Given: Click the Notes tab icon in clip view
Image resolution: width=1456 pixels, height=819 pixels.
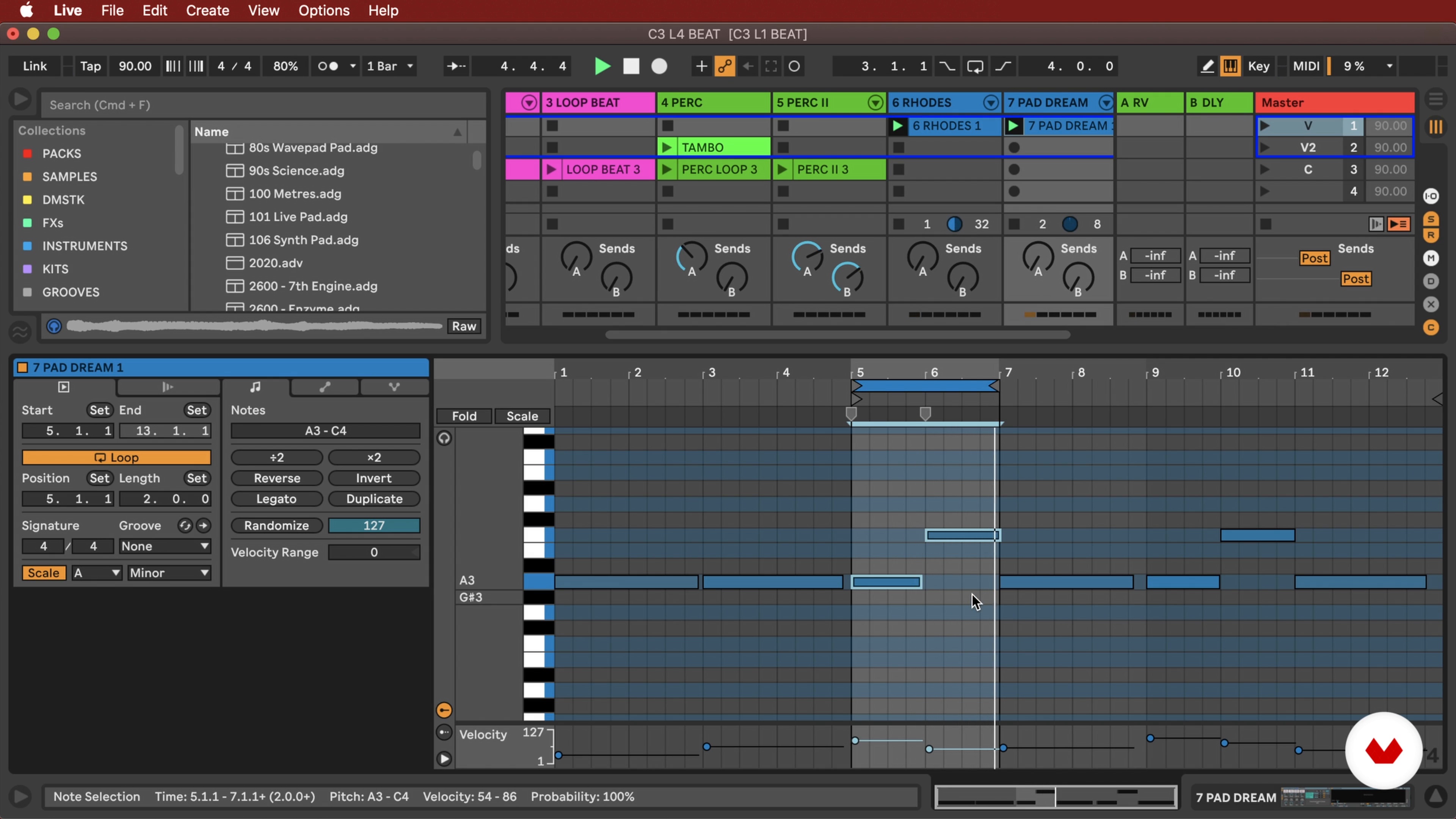Looking at the screenshot, I should (x=256, y=387).
